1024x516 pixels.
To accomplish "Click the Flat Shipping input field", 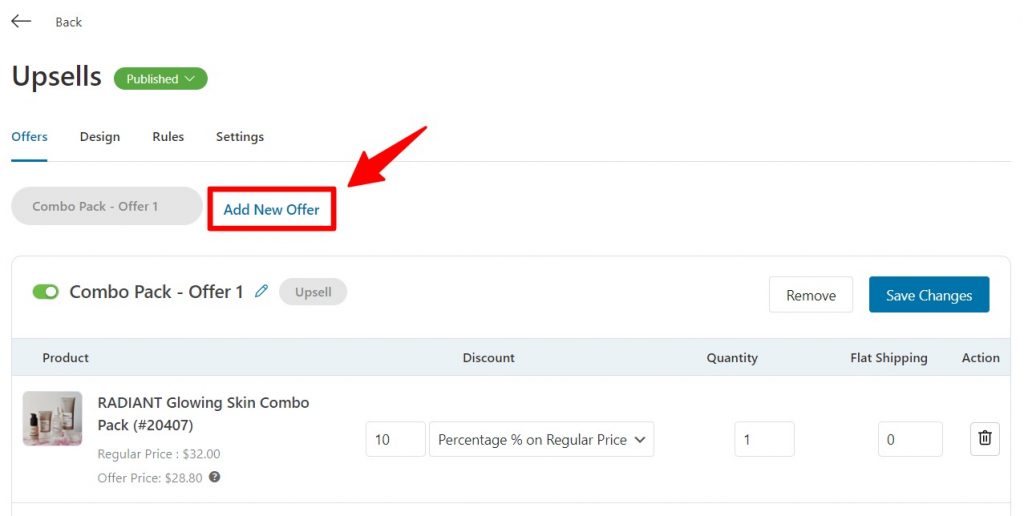I will point(910,440).
